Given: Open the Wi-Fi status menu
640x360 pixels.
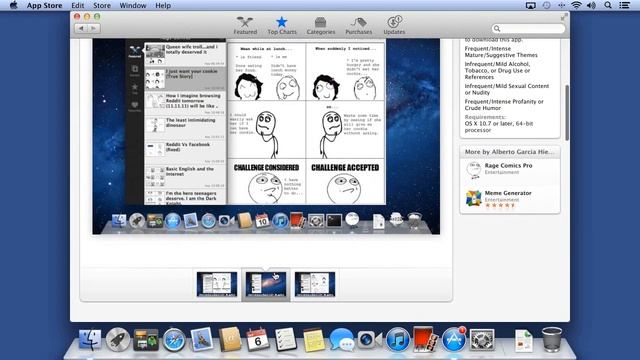Looking at the screenshot, I should 576,5.
